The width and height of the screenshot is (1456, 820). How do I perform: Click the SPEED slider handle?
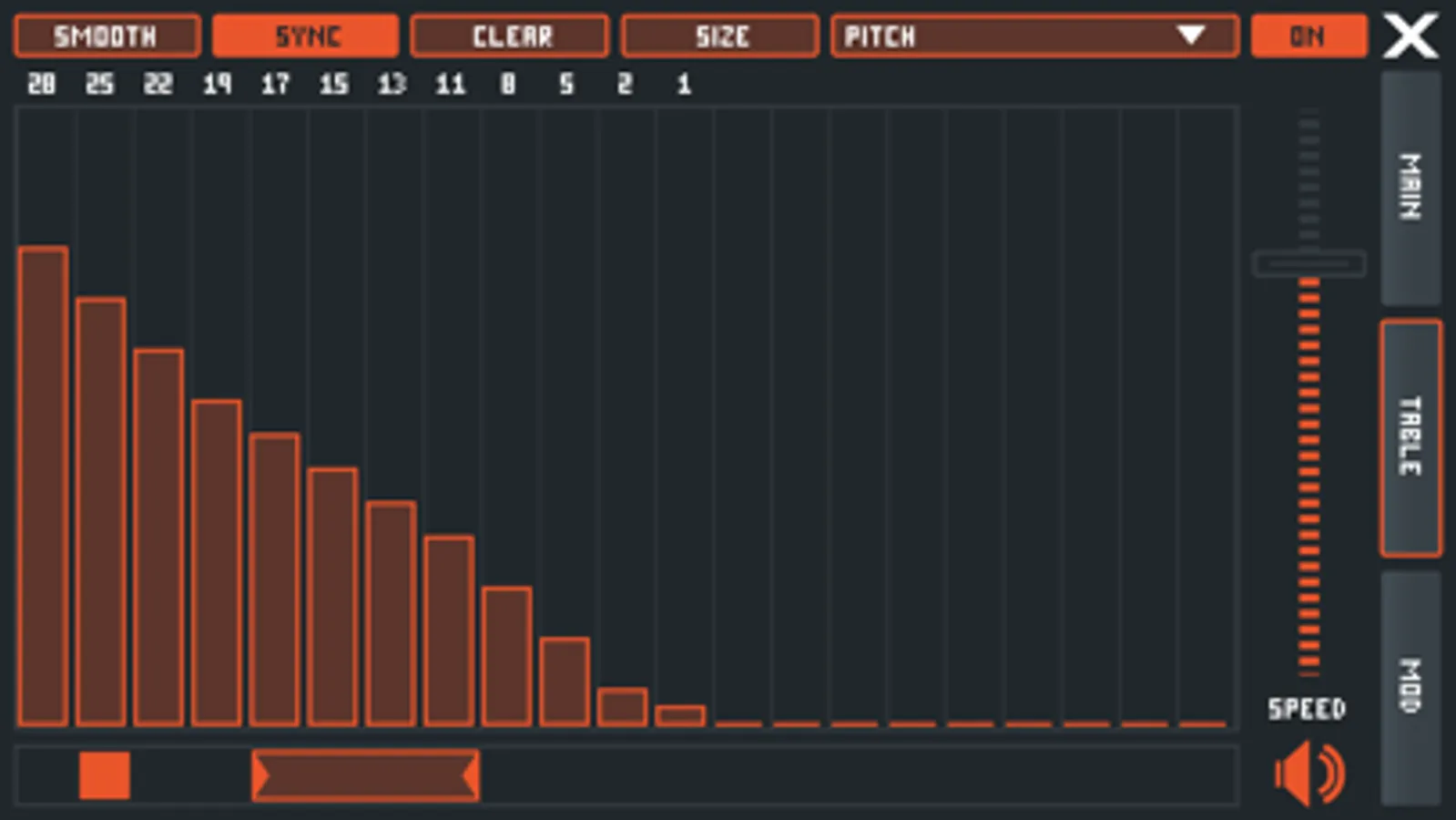pyautogui.click(x=1308, y=264)
